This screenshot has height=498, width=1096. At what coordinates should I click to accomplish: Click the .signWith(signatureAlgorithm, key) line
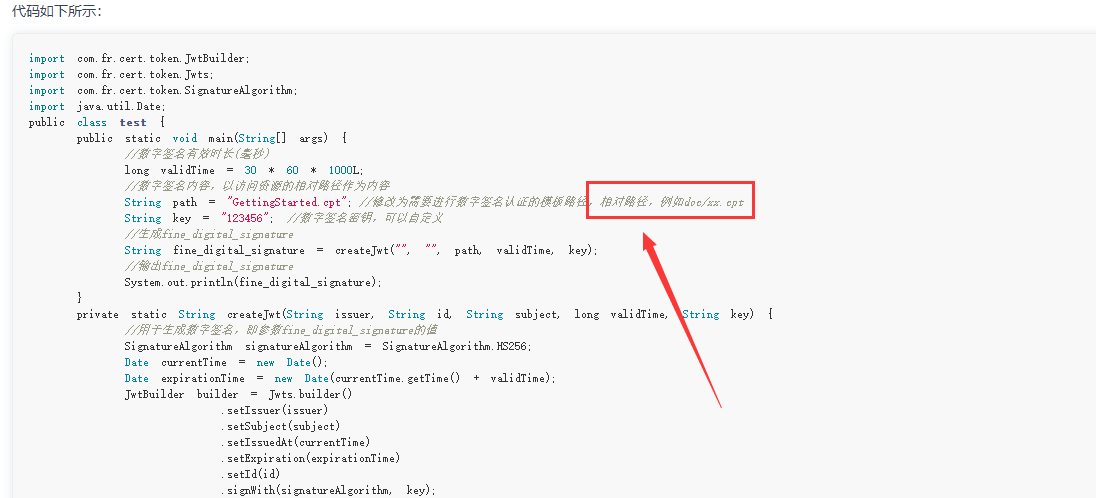[329, 490]
